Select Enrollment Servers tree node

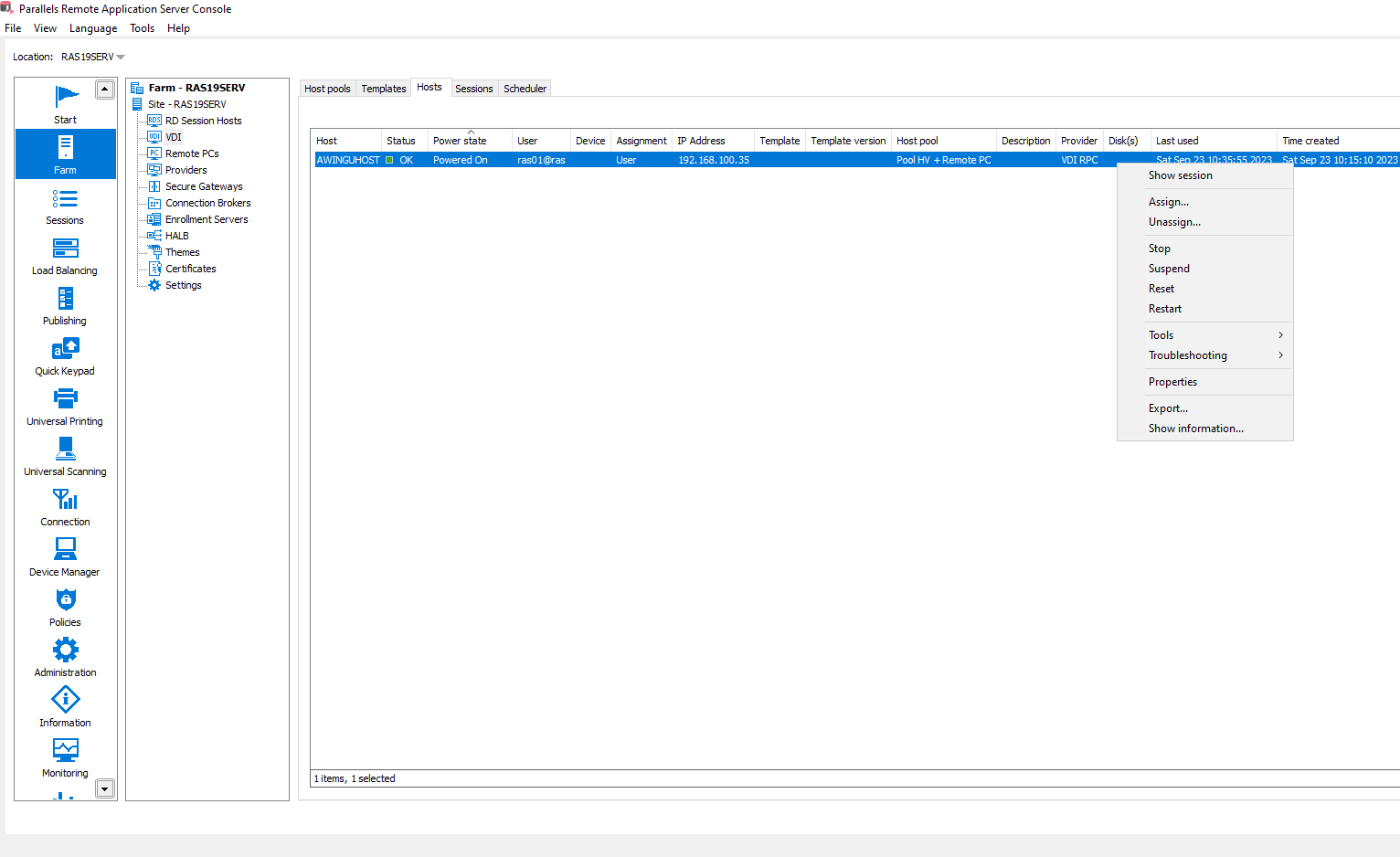tap(207, 219)
